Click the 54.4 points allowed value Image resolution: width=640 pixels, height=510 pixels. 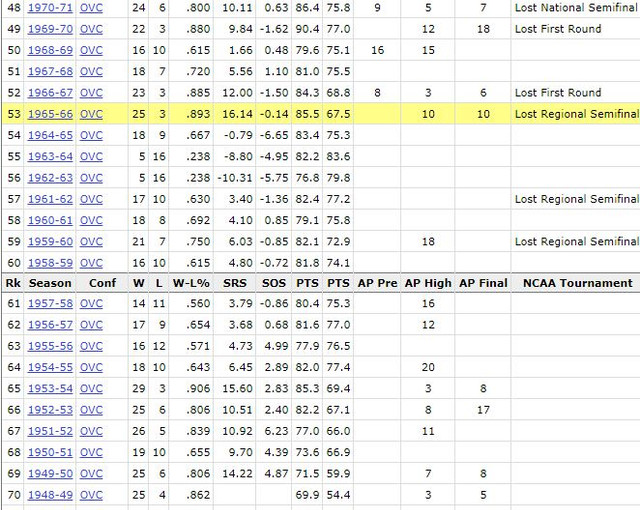click(338, 495)
